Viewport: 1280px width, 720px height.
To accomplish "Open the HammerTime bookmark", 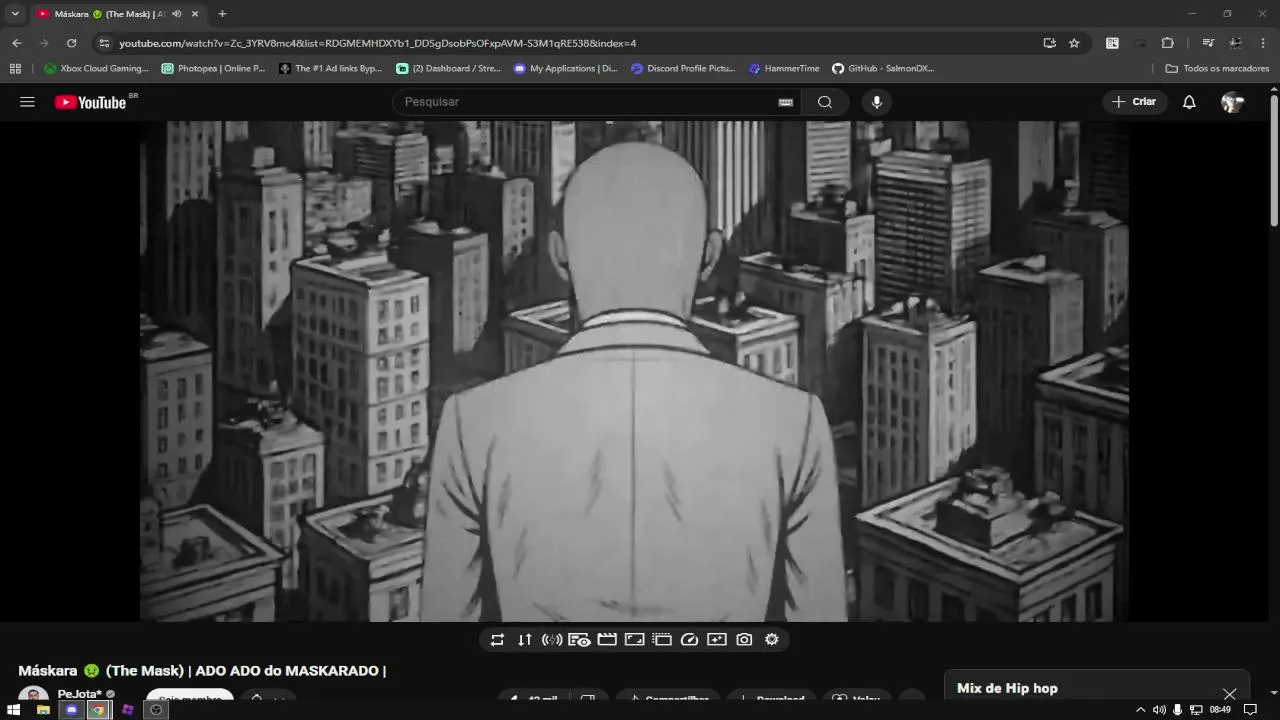I will point(785,69).
